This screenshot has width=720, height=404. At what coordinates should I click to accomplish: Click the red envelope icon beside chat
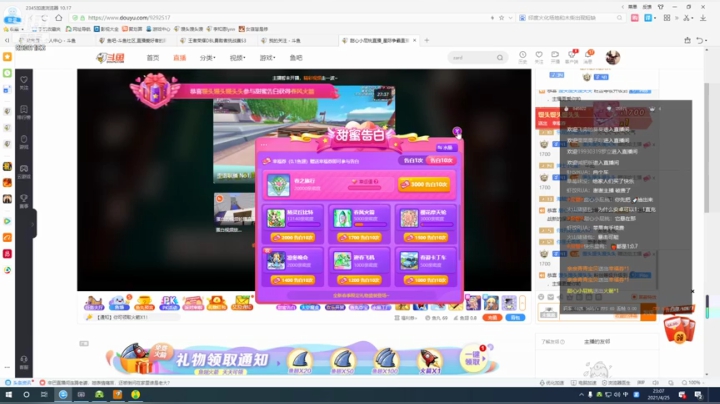click(x=679, y=330)
